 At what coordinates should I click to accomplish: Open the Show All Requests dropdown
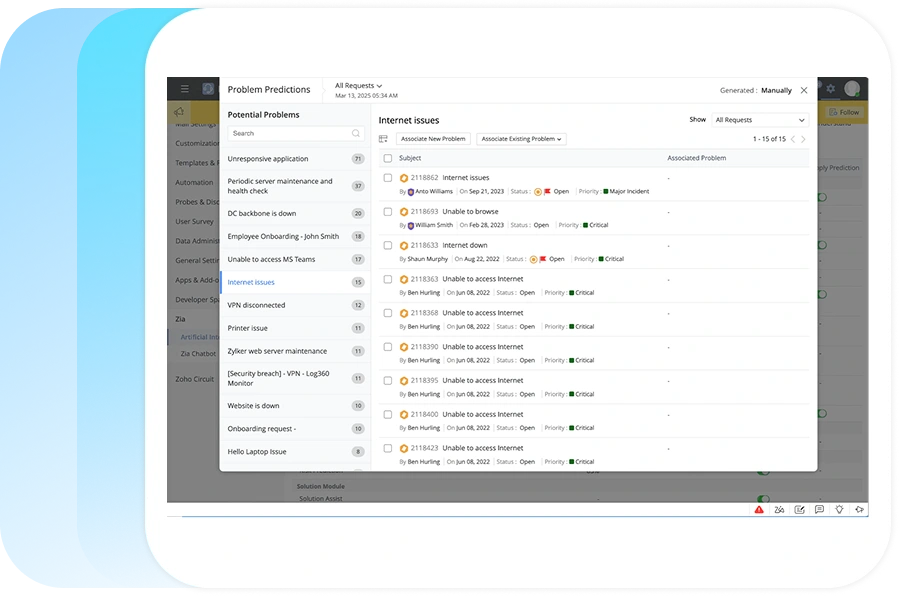[x=758, y=119]
